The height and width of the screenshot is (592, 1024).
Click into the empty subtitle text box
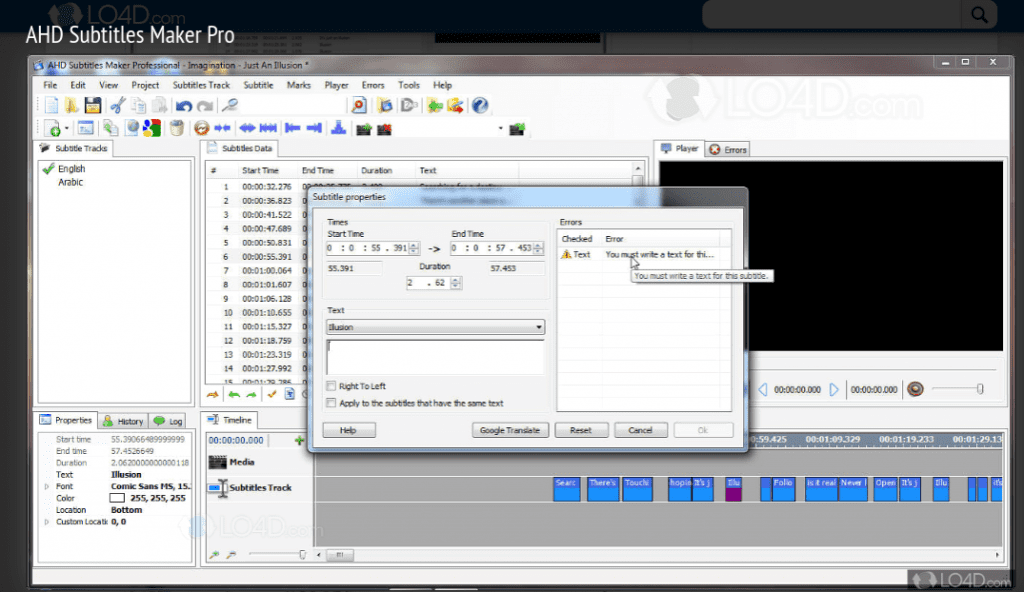(435, 357)
